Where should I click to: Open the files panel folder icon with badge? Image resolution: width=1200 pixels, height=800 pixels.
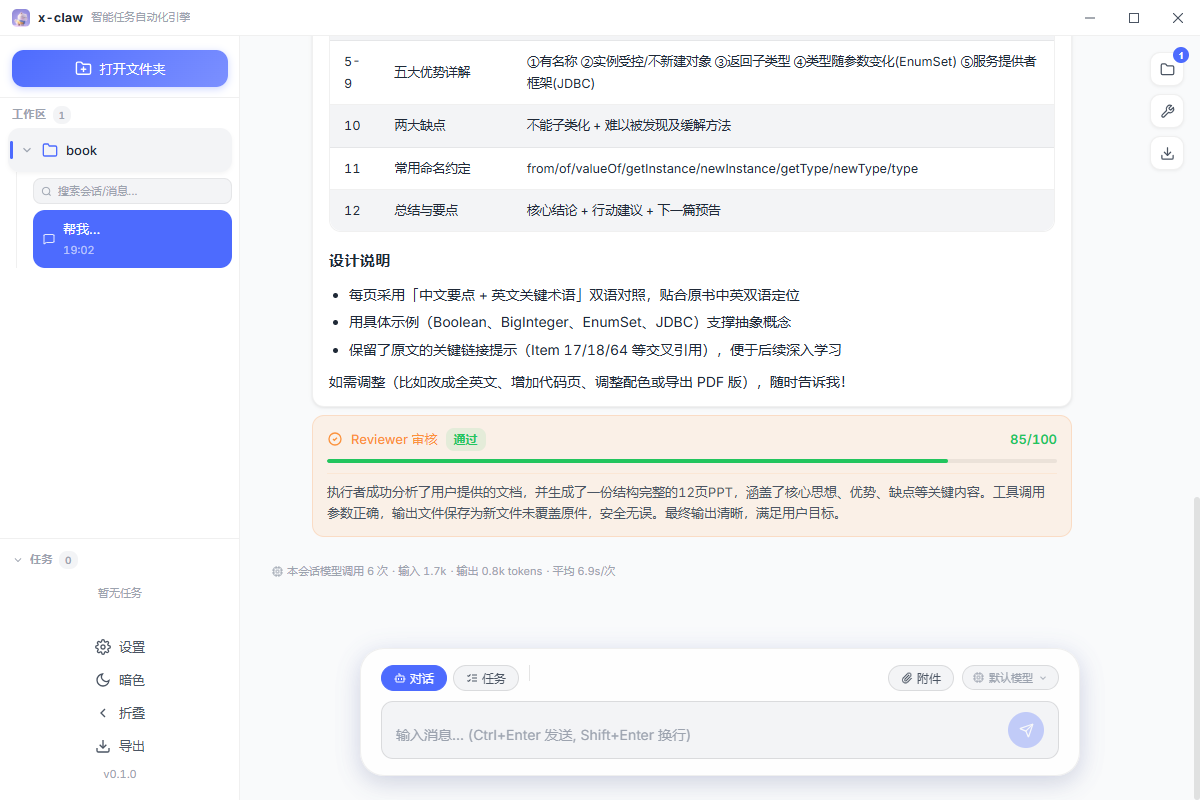[x=1167, y=69]
